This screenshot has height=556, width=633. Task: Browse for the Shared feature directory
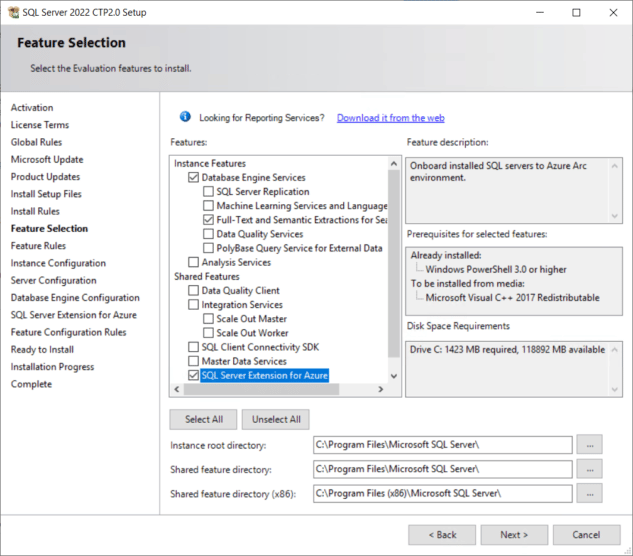pyautogui.click(x=589, y=469)
